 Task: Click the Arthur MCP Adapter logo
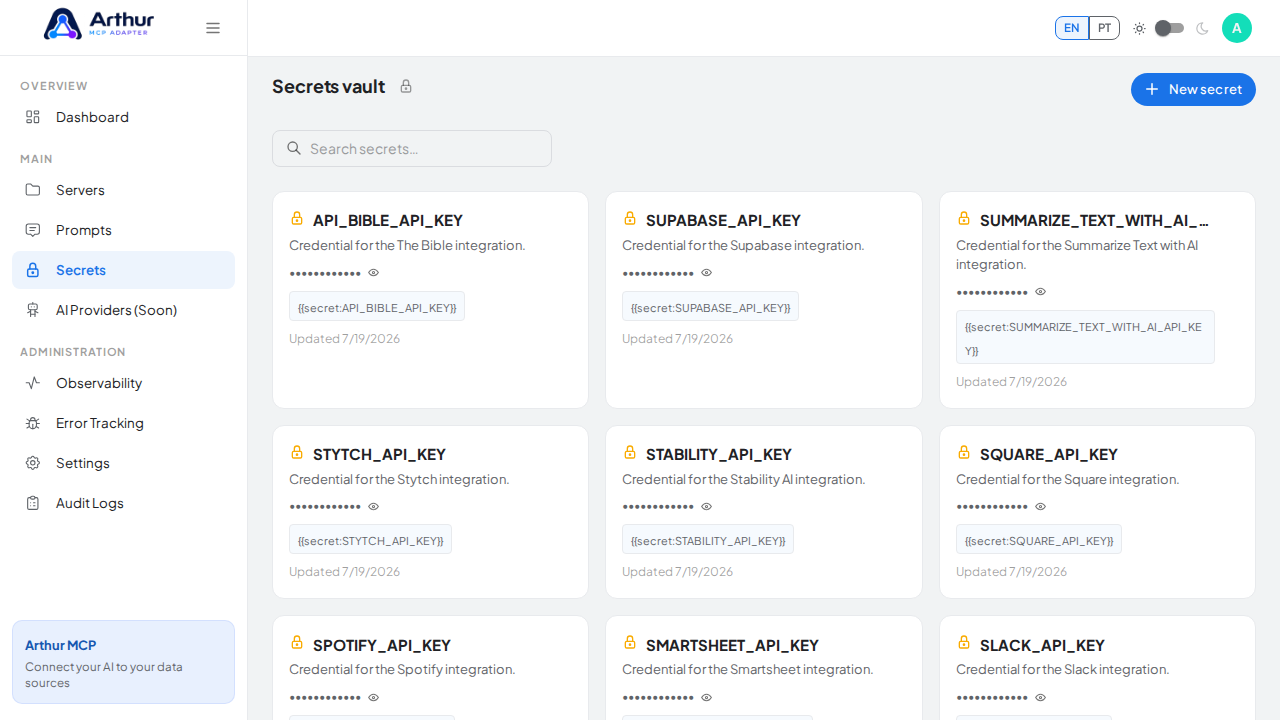pos(98,24)
